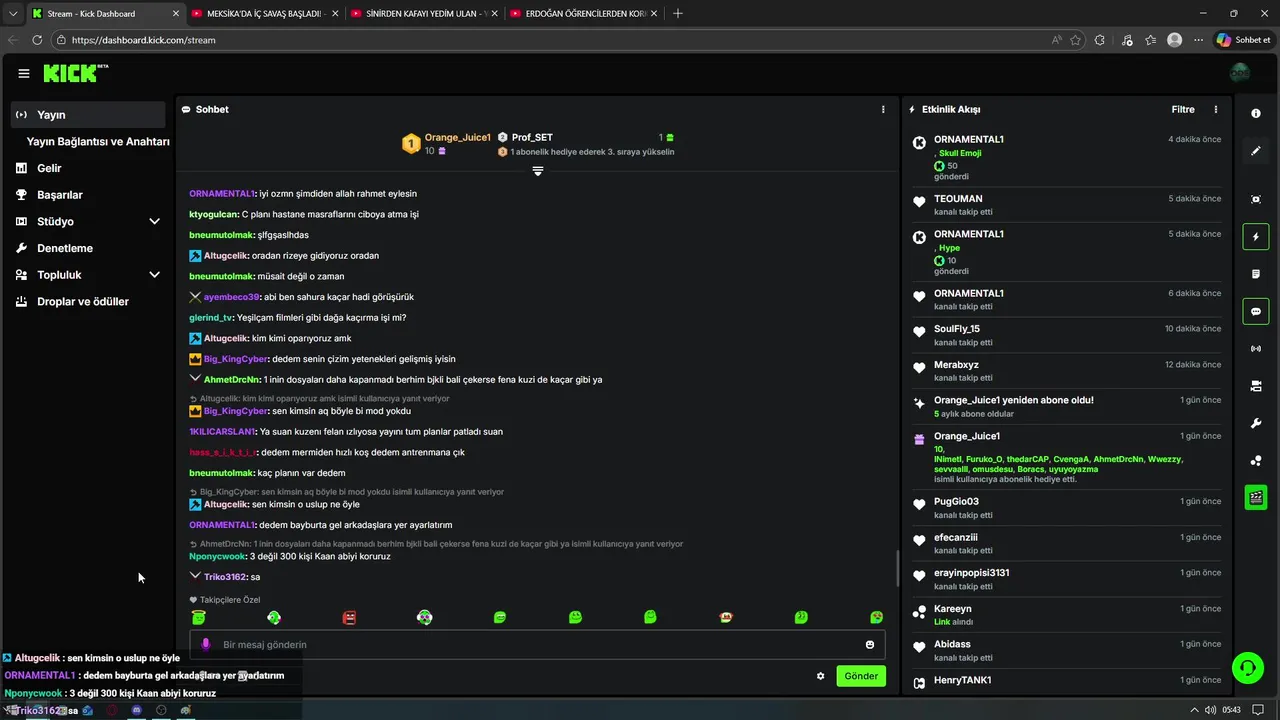The height and width of the screenshot is (720, 1280).
Task: Click the chat scrollbar
Action: [896, 570]
